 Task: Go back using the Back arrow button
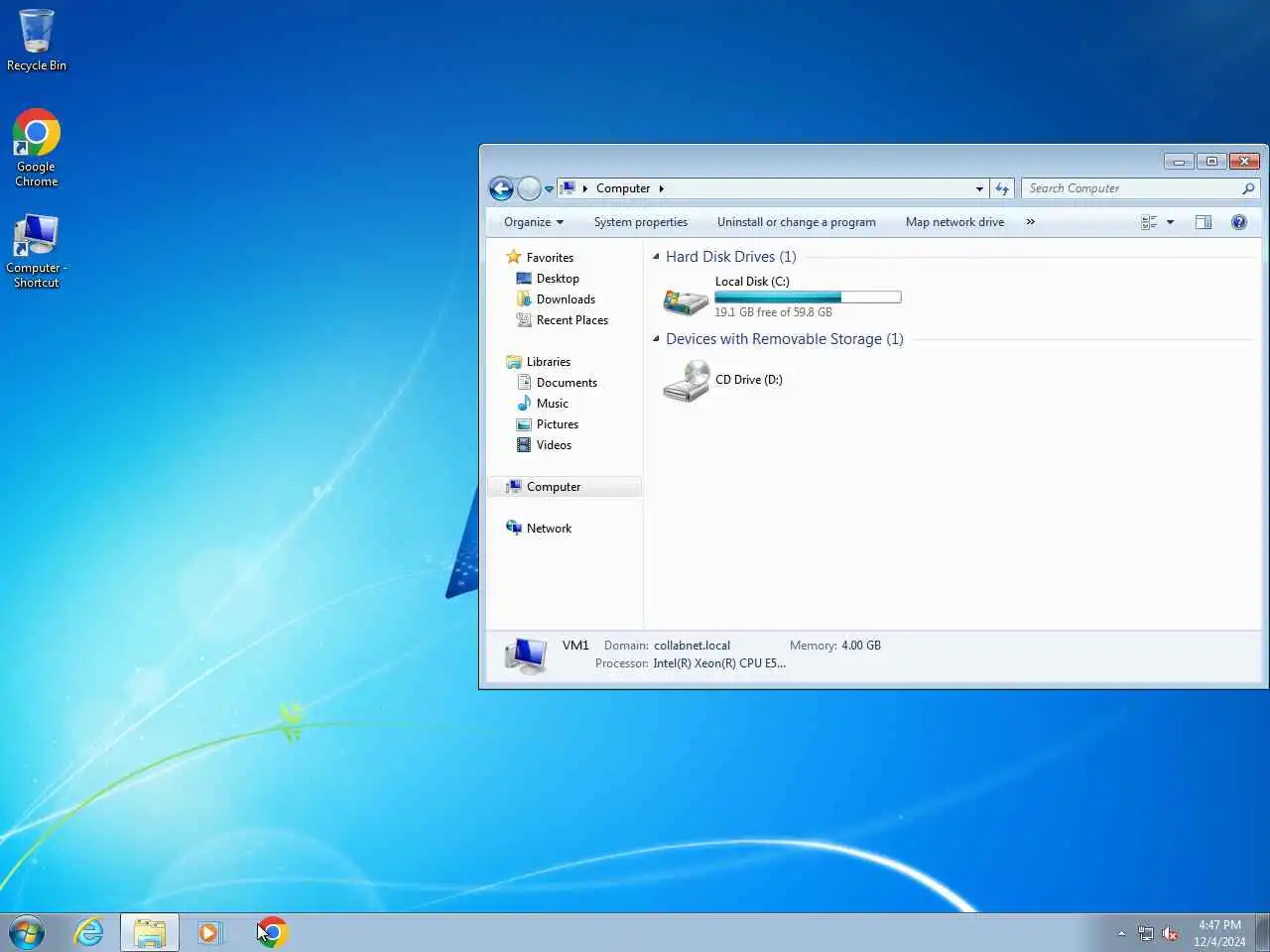tap(502, 188)
